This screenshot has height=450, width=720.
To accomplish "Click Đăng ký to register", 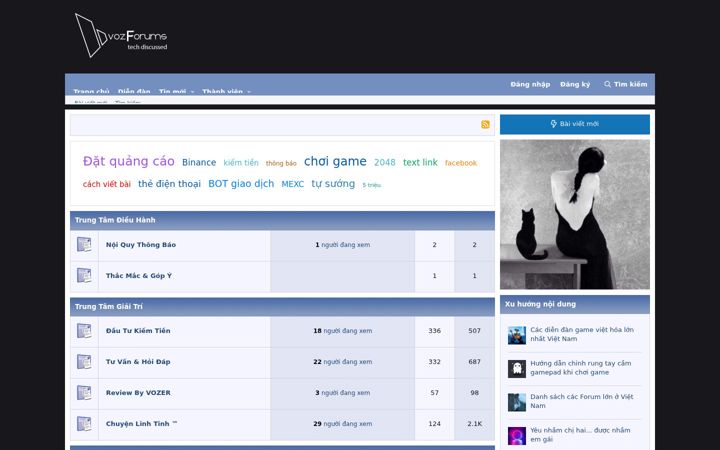I will tap(575, 84).
